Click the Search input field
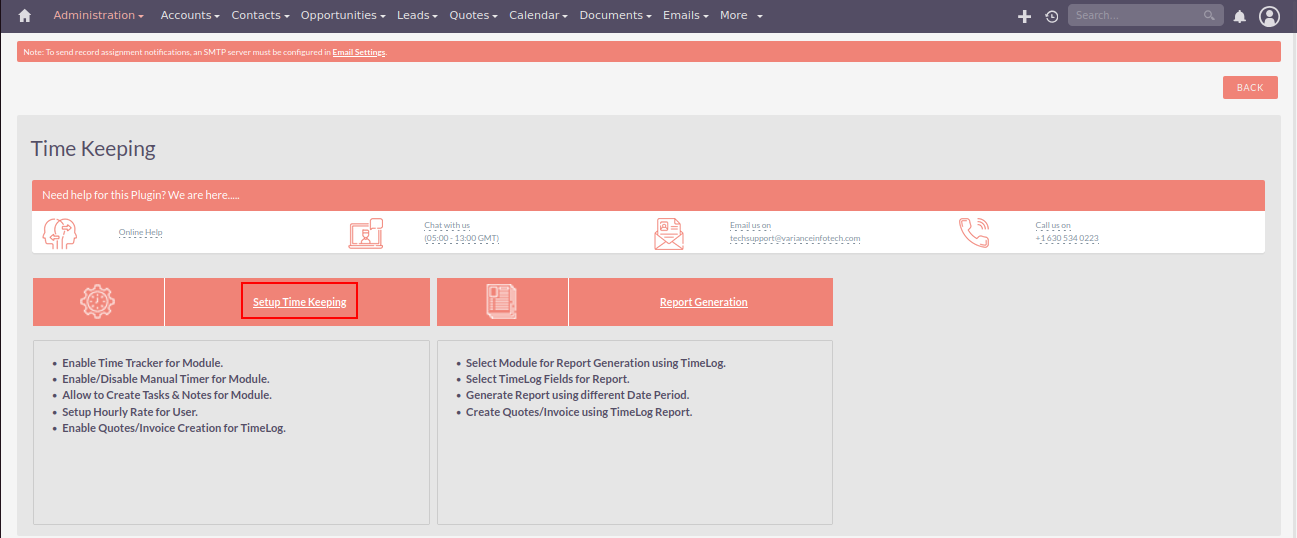The image size is (1297, 538). tap(1137, 16)
